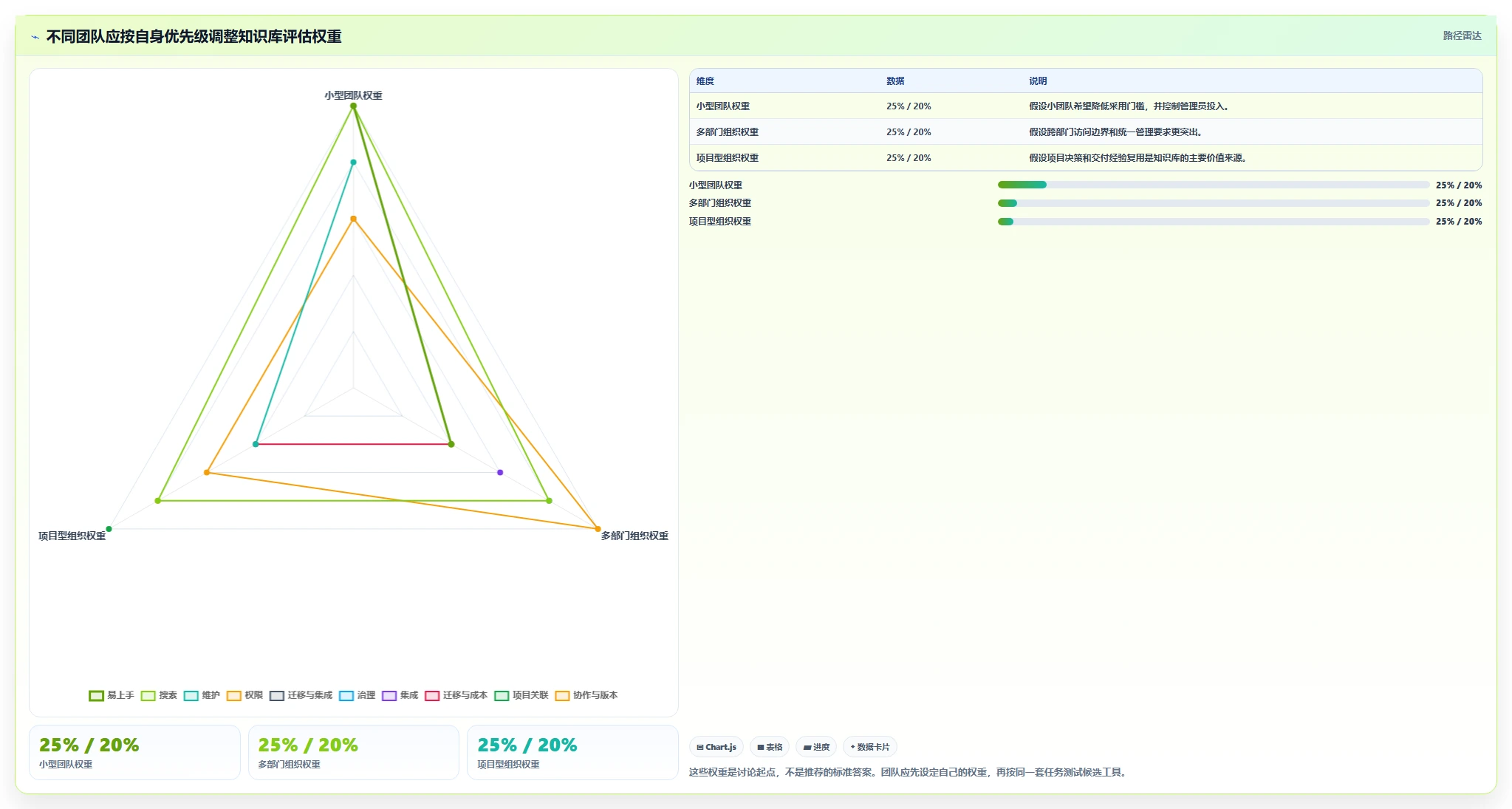Viewport: 1512px width, 809px height.
Task: Click the description starting 假设项目决策
Action: (1138, 158)
